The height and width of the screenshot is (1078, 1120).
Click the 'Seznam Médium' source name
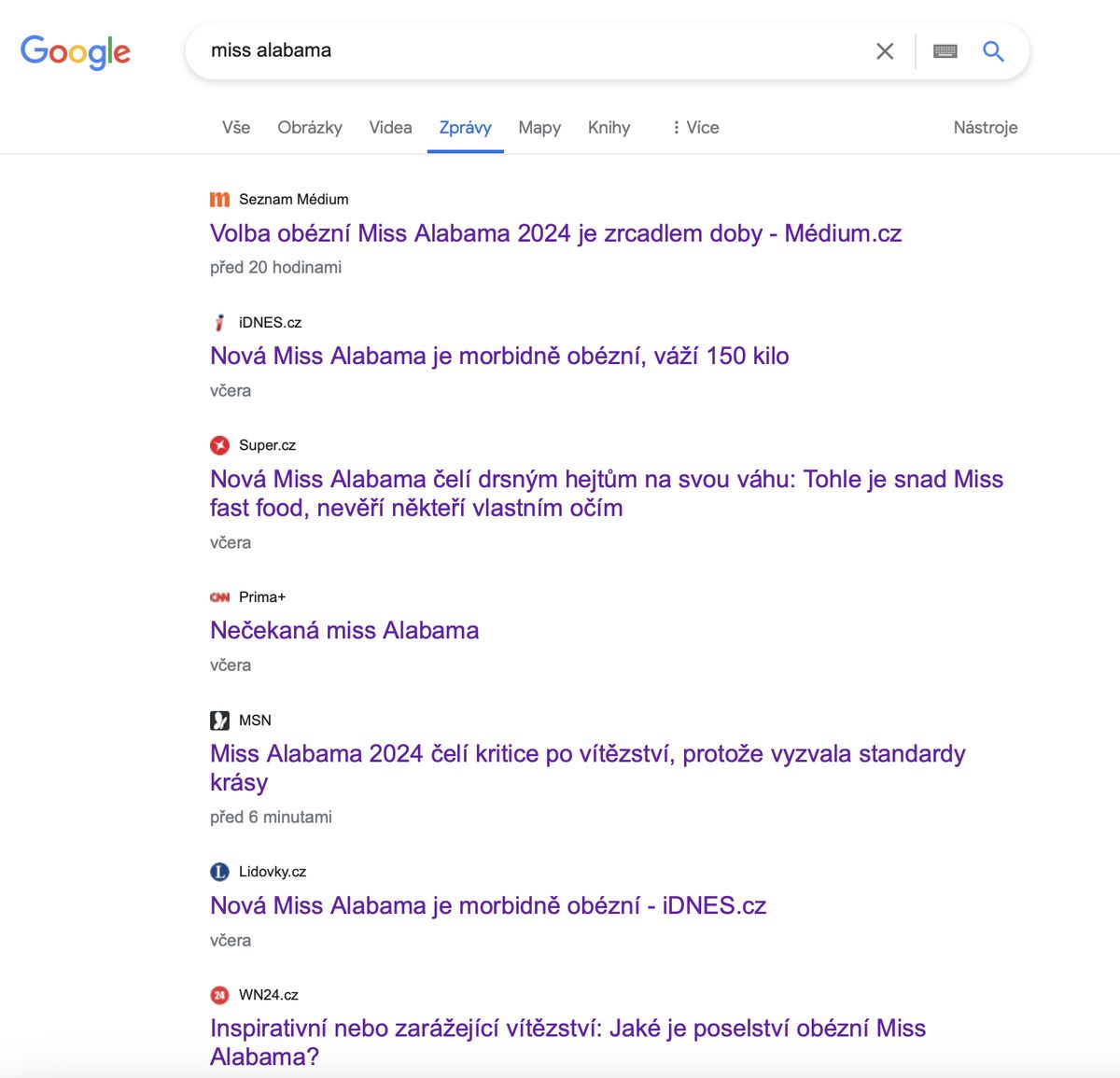294,199
